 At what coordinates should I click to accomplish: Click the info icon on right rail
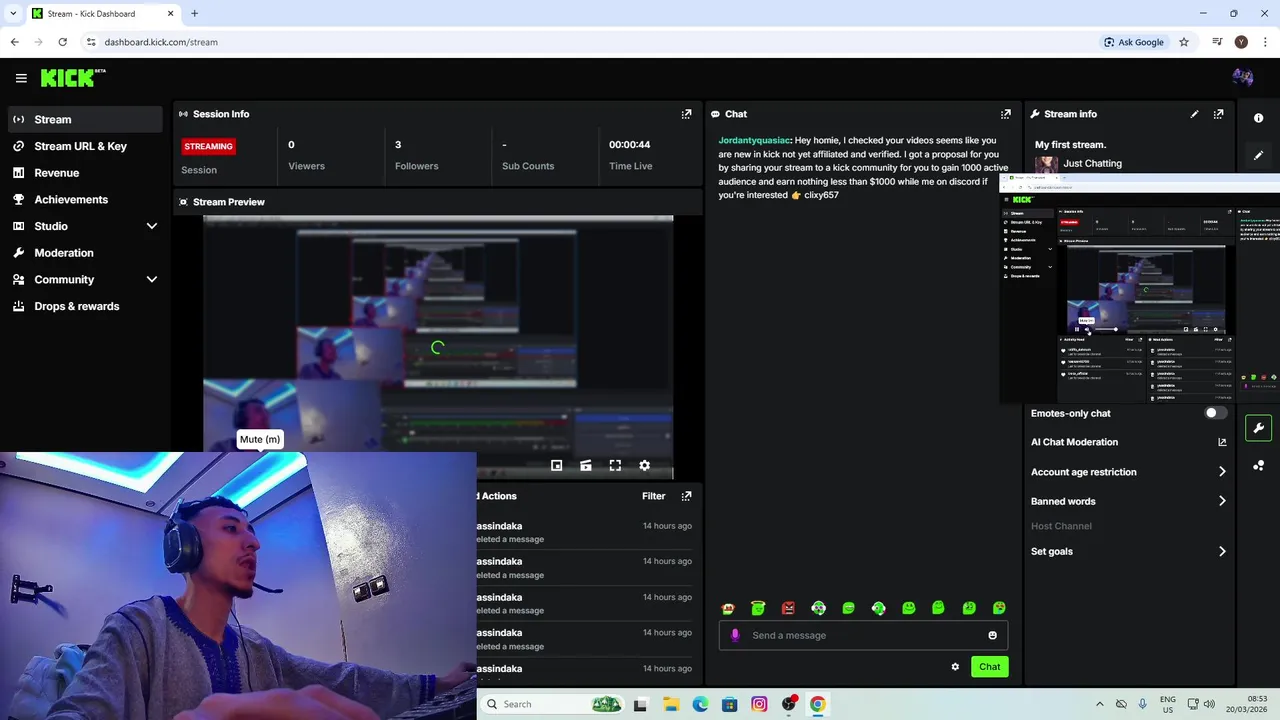tap(1258, 118)
